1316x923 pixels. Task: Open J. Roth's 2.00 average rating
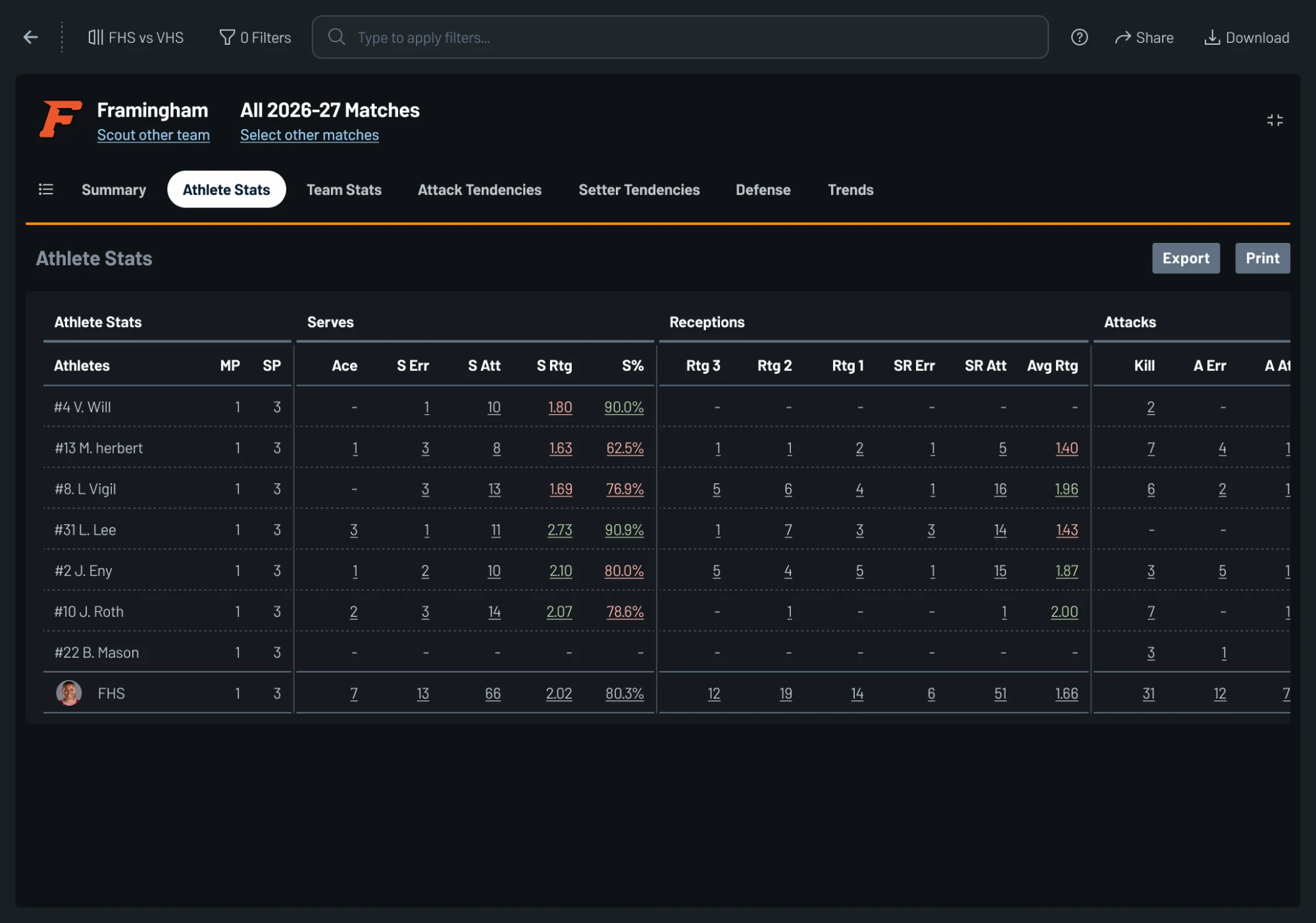[1064, 611]
